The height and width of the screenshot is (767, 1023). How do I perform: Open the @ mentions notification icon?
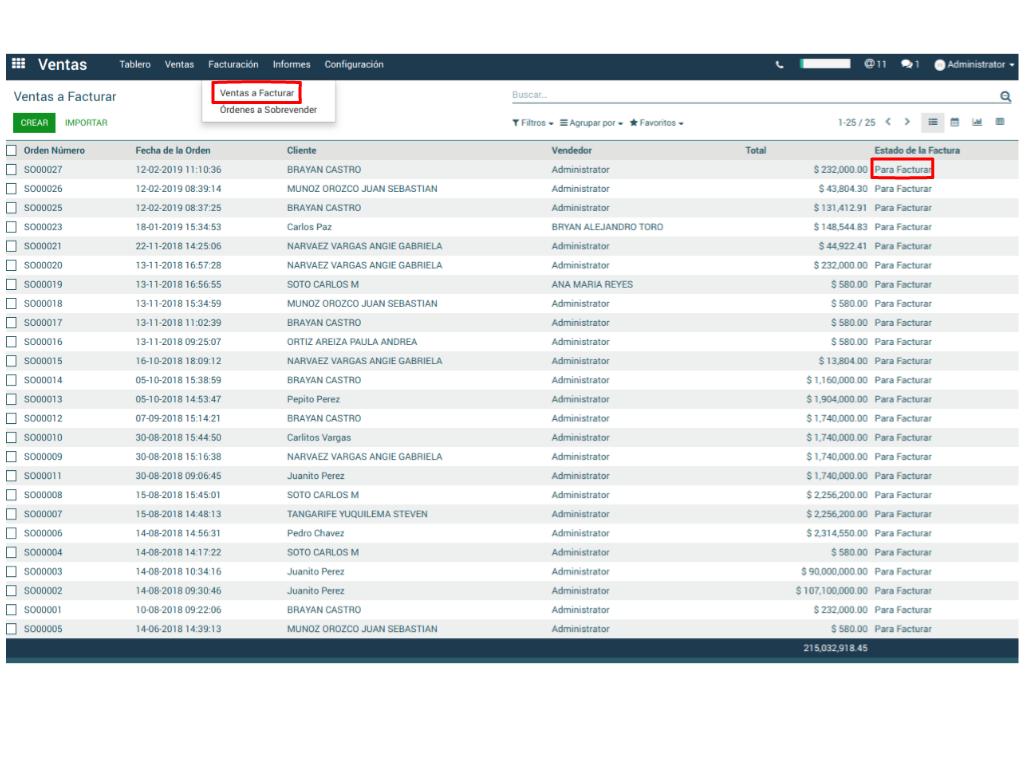875,64
